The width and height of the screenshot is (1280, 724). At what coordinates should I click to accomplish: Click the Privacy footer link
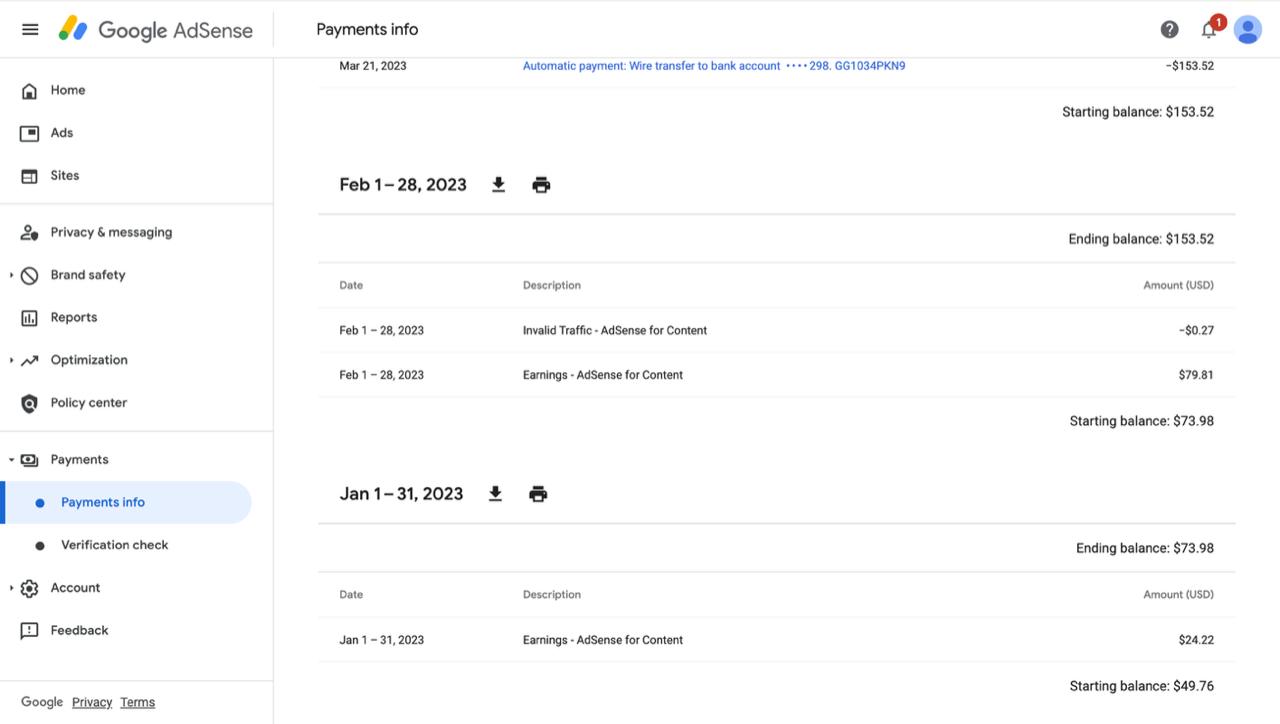tap(92, 702)
